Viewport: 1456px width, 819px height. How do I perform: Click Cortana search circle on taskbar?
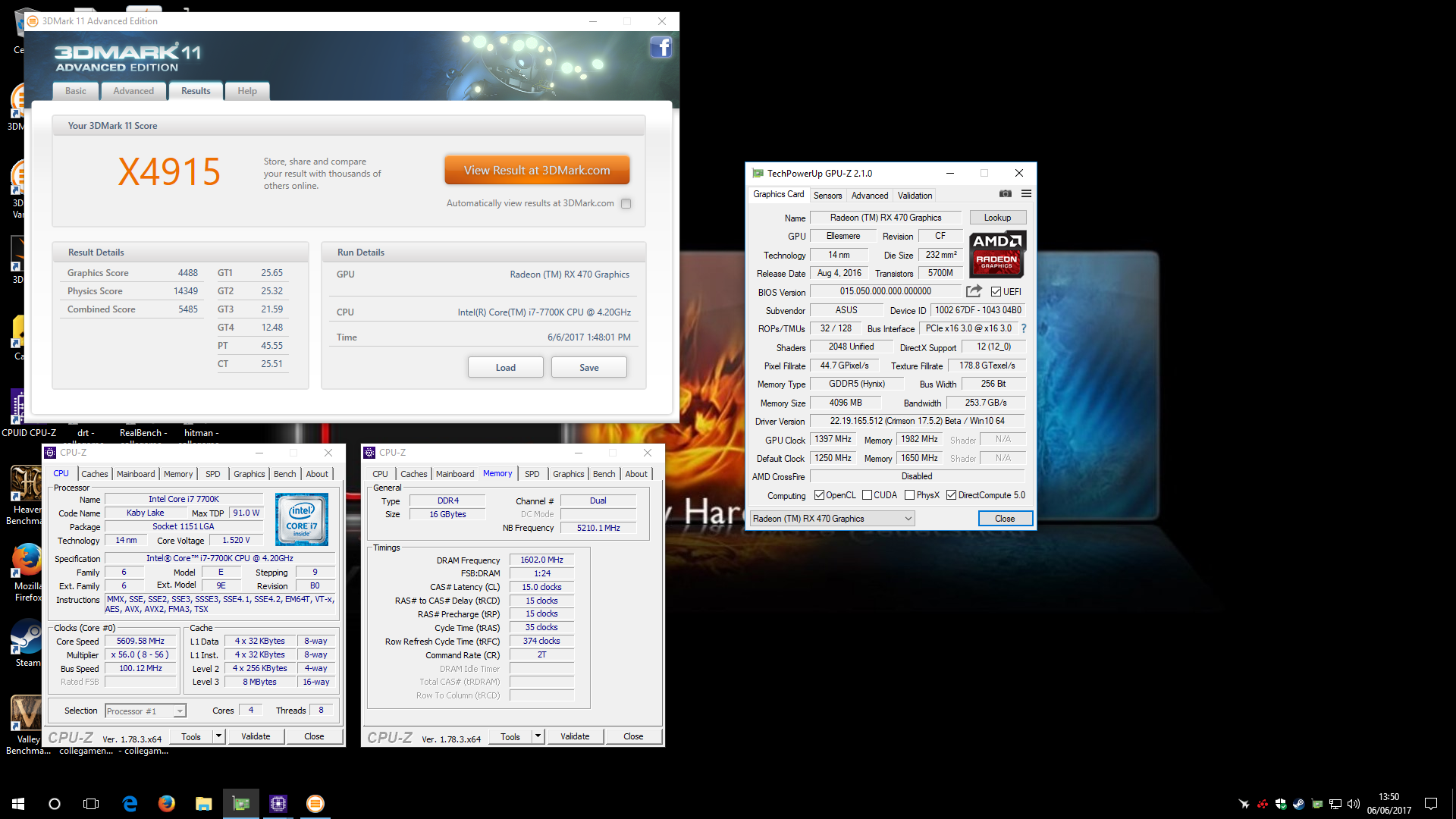tap(55, 804)
